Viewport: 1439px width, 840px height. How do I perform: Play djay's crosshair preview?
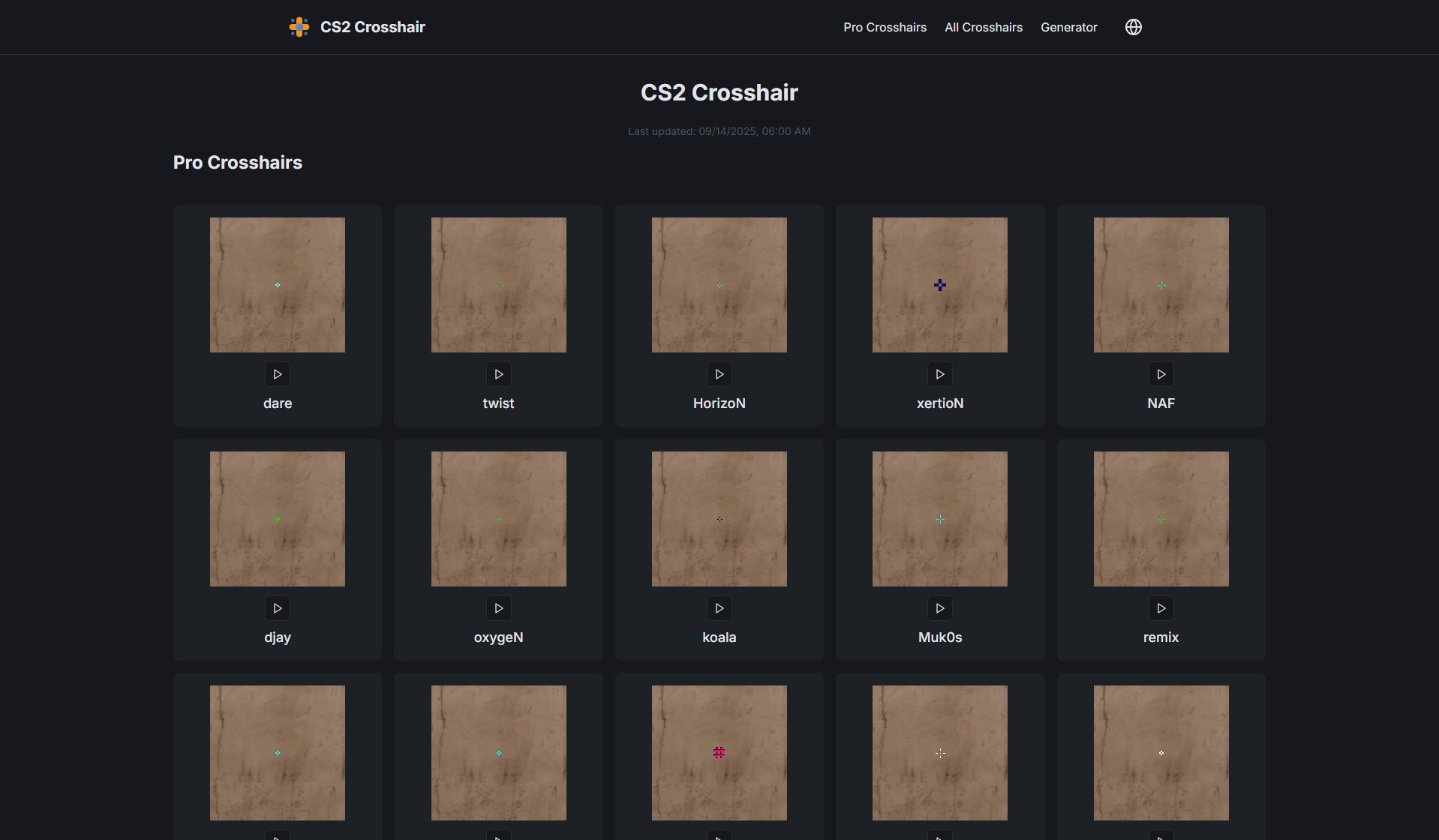pos(278,608)
